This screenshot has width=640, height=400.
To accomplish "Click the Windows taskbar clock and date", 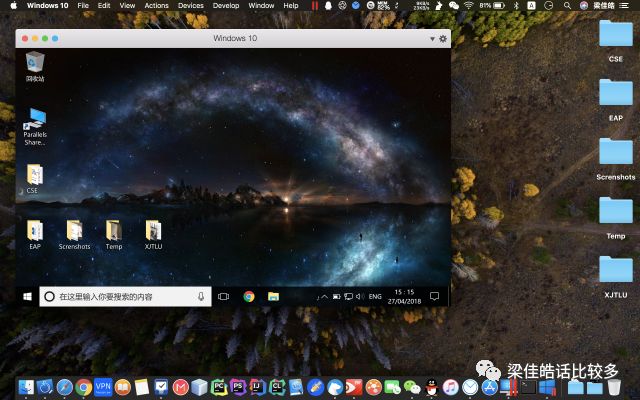I will [x=404, y=297].
